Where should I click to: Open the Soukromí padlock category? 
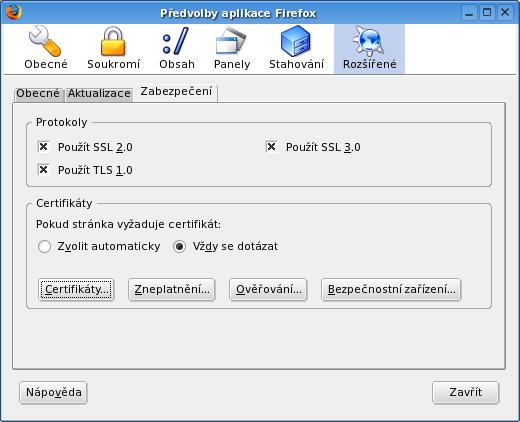113,48
